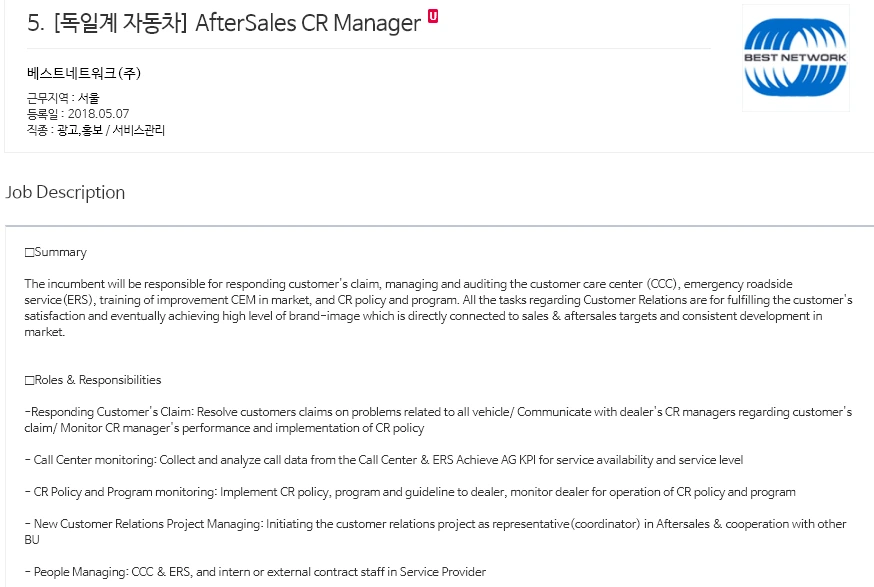Click the red U badge beside job title

[x=433, y=16]
